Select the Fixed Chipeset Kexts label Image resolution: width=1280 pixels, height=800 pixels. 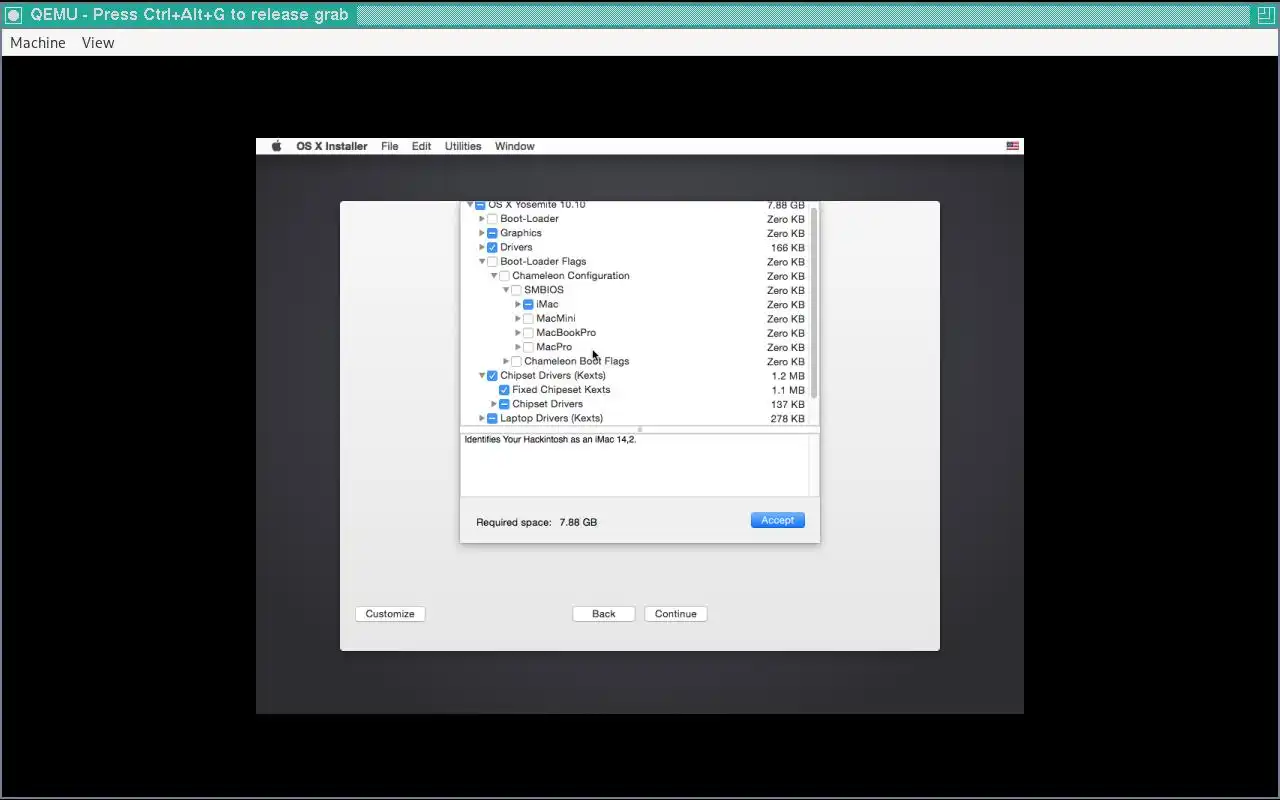point(561,390)
